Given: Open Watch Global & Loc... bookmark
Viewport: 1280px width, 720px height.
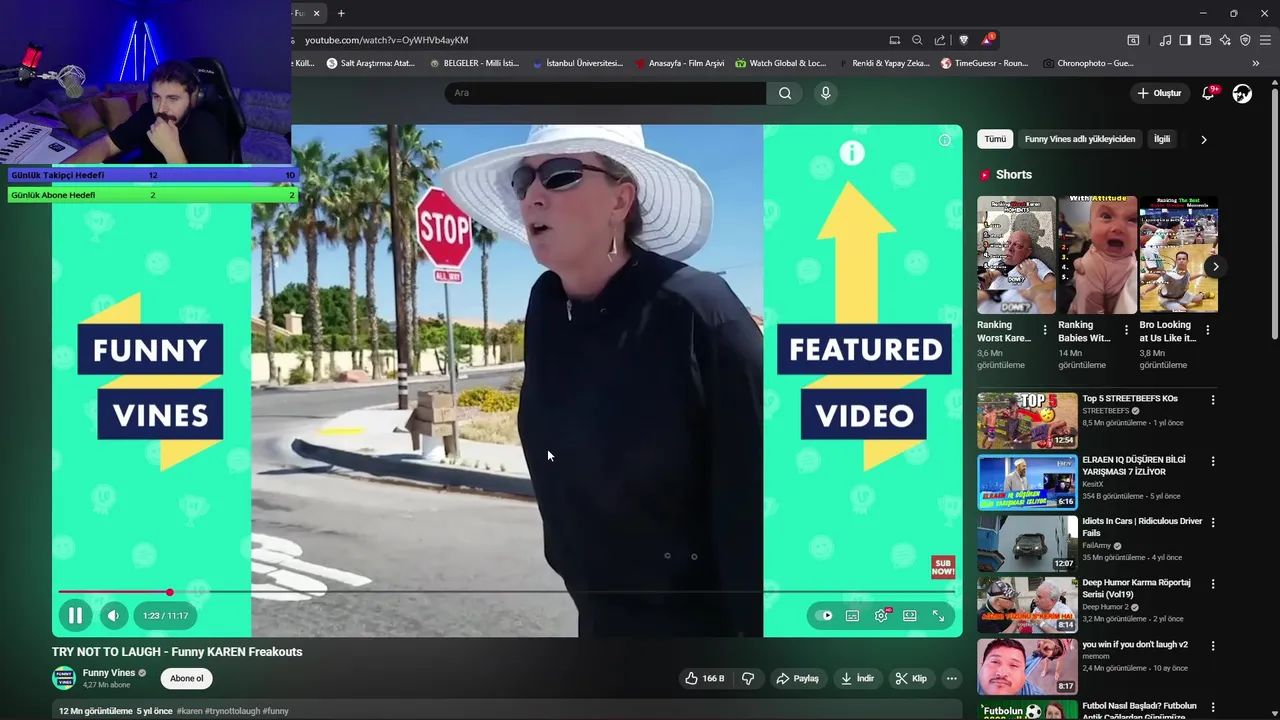Looking at the screenshot, I should tap(781, 63).
